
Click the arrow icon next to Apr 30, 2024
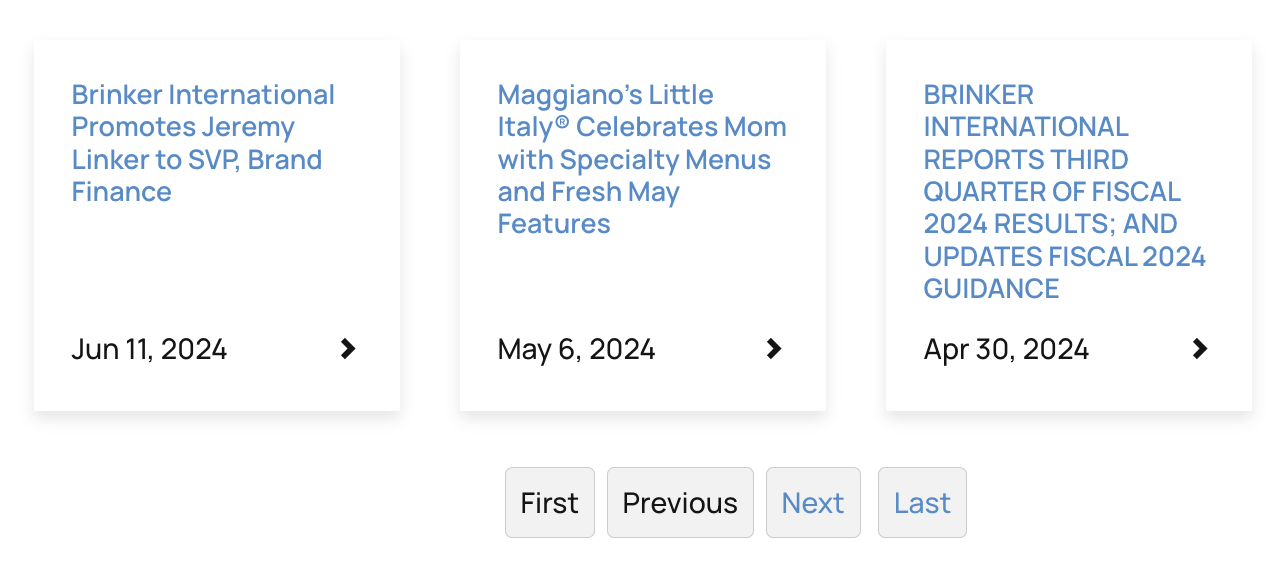pos(1199,349)
